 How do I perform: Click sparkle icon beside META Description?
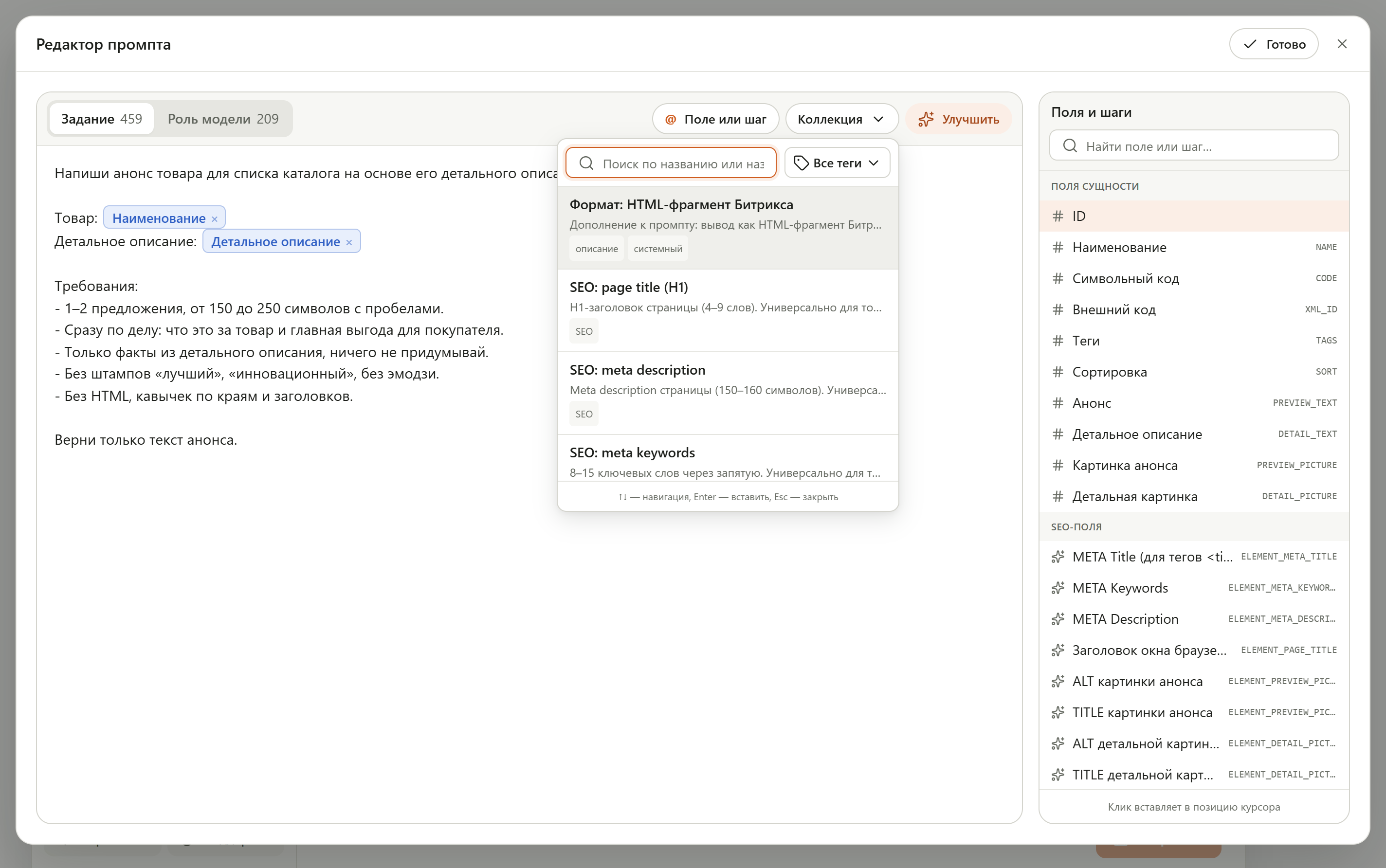pyautogui.click(x=1058, y=619)
